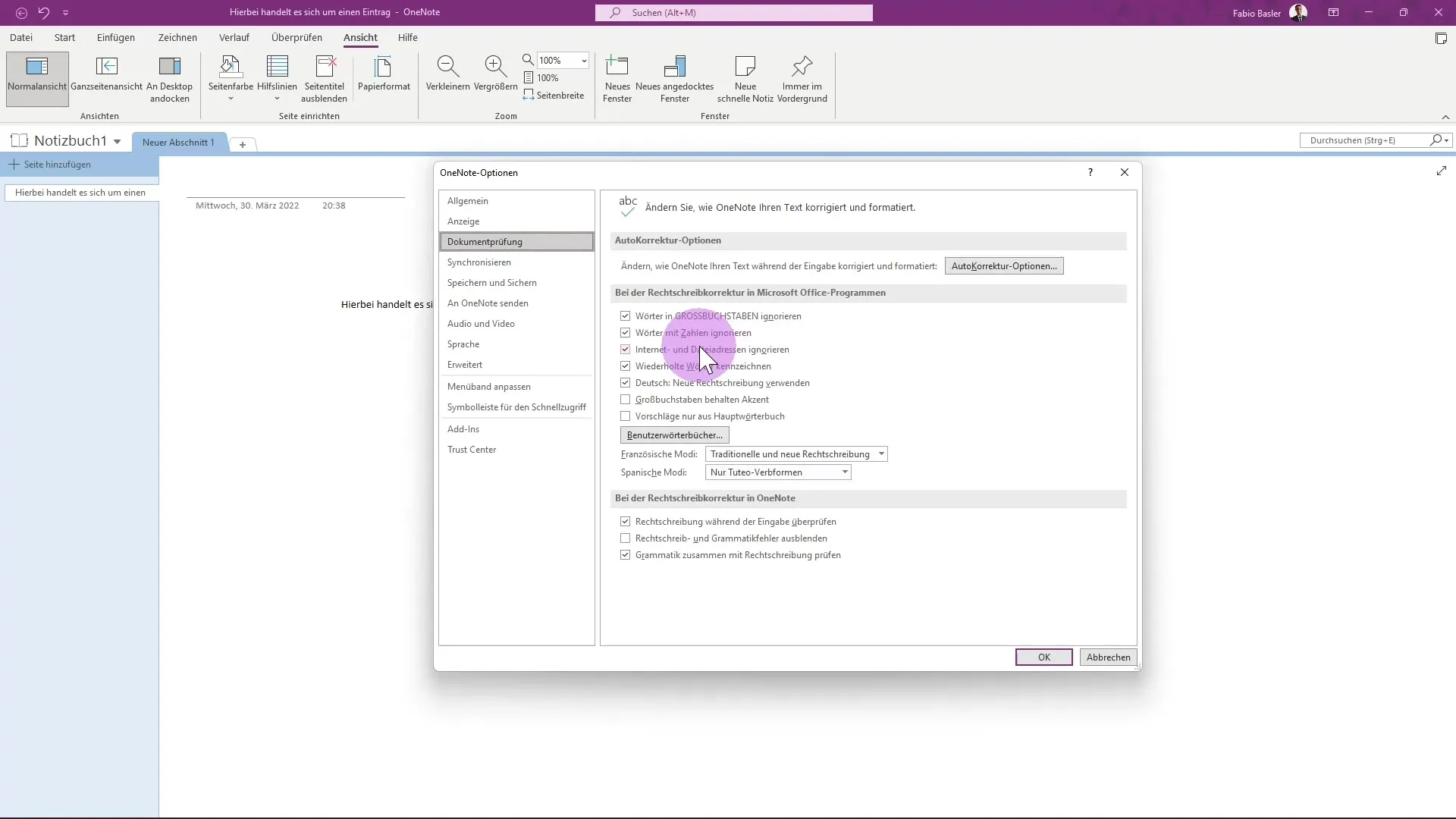
Task: Click Abbrechen to cancel dialog
Action: (1108, 657)
